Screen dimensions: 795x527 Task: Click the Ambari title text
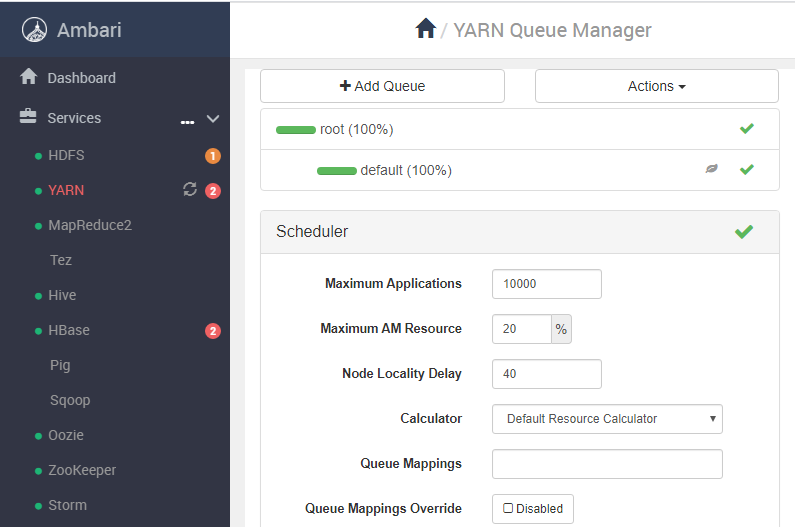tap(89, 30)
